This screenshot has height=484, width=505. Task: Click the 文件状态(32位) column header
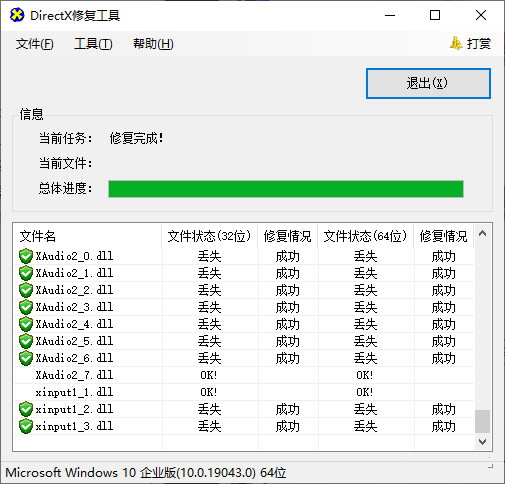(x=209, y=236)
